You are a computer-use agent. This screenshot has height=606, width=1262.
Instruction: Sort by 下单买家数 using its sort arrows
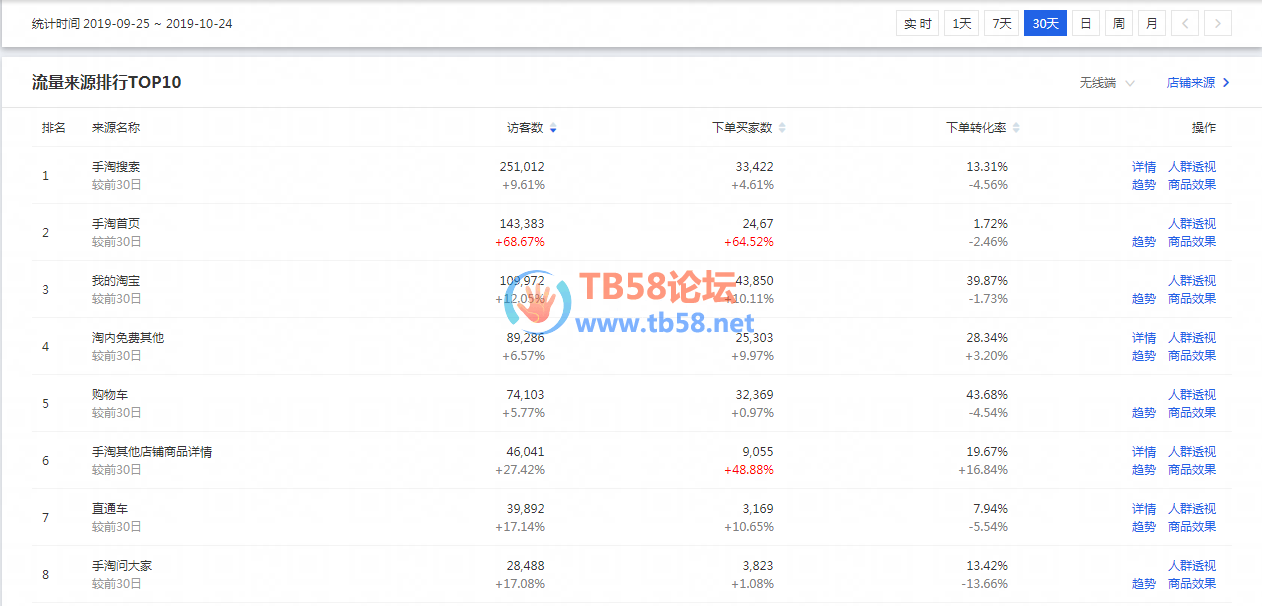tap(782, 128)
